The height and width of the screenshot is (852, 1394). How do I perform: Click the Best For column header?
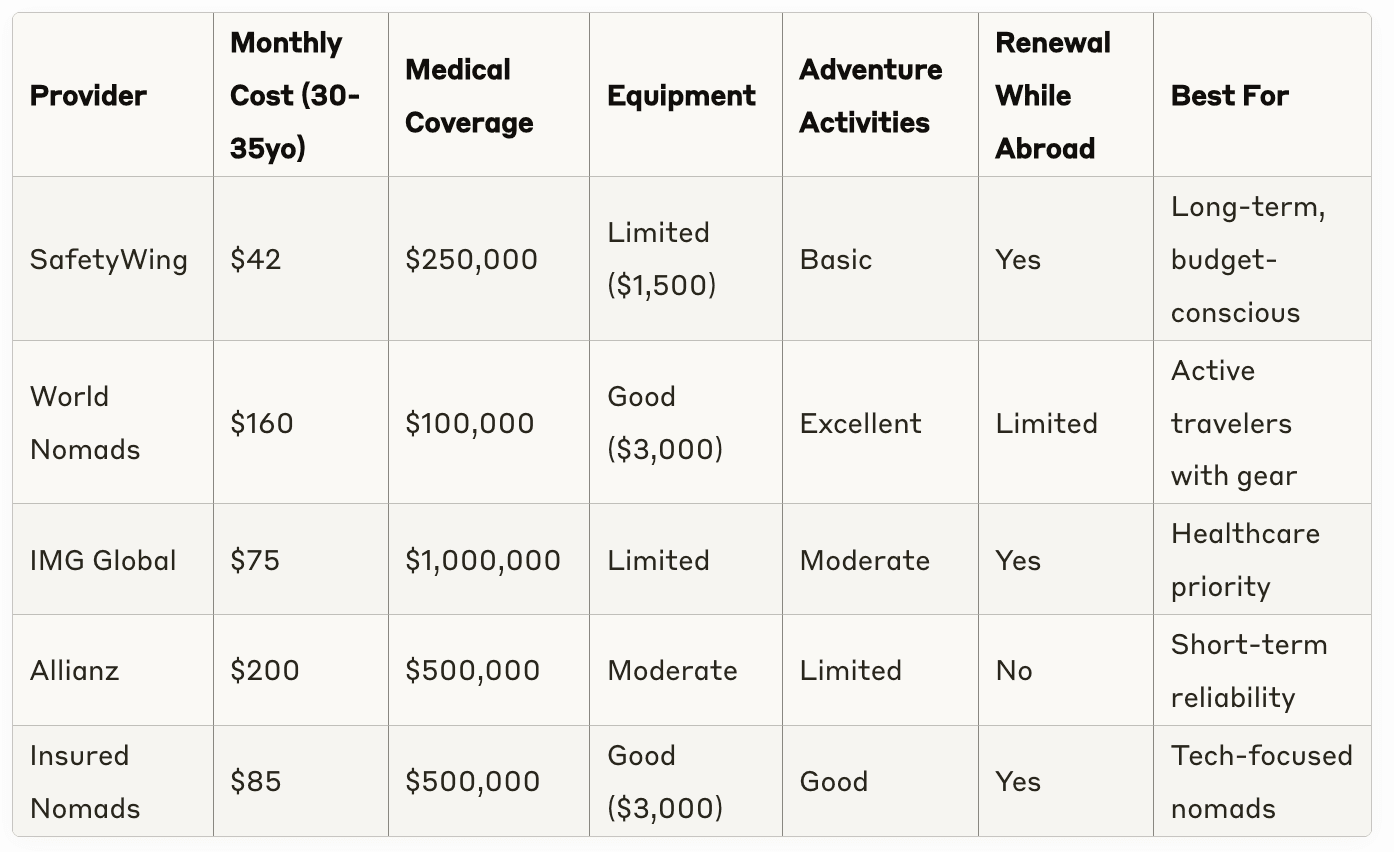[x=1229, y=96]
